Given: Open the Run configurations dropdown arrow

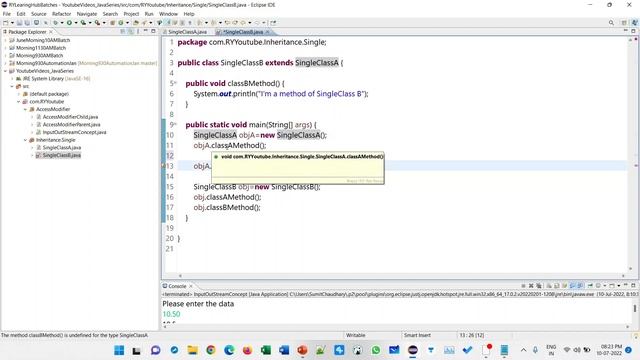Looking at the screenshot, I should (x=76, y=23).
